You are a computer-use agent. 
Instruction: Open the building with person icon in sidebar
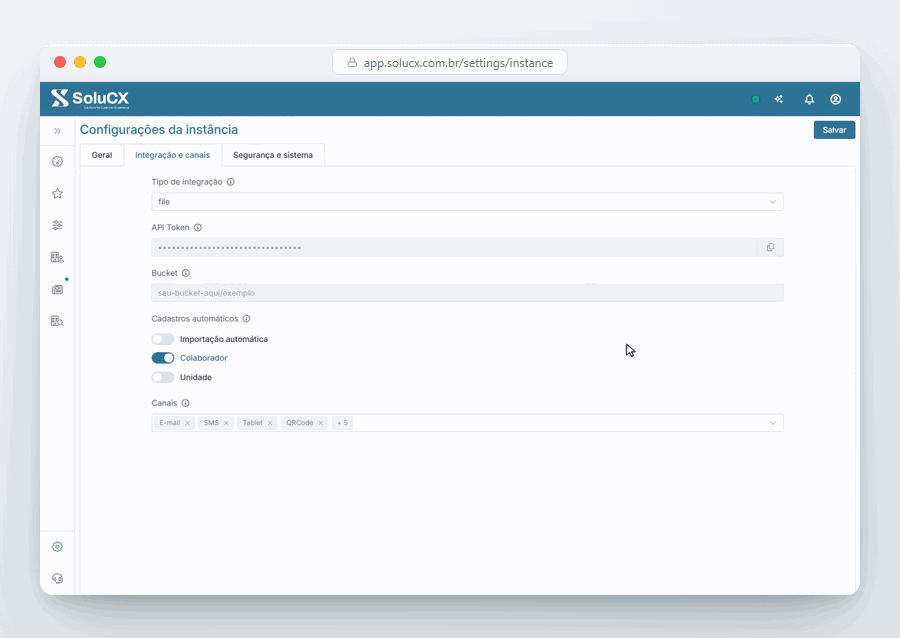coord(57,257)
